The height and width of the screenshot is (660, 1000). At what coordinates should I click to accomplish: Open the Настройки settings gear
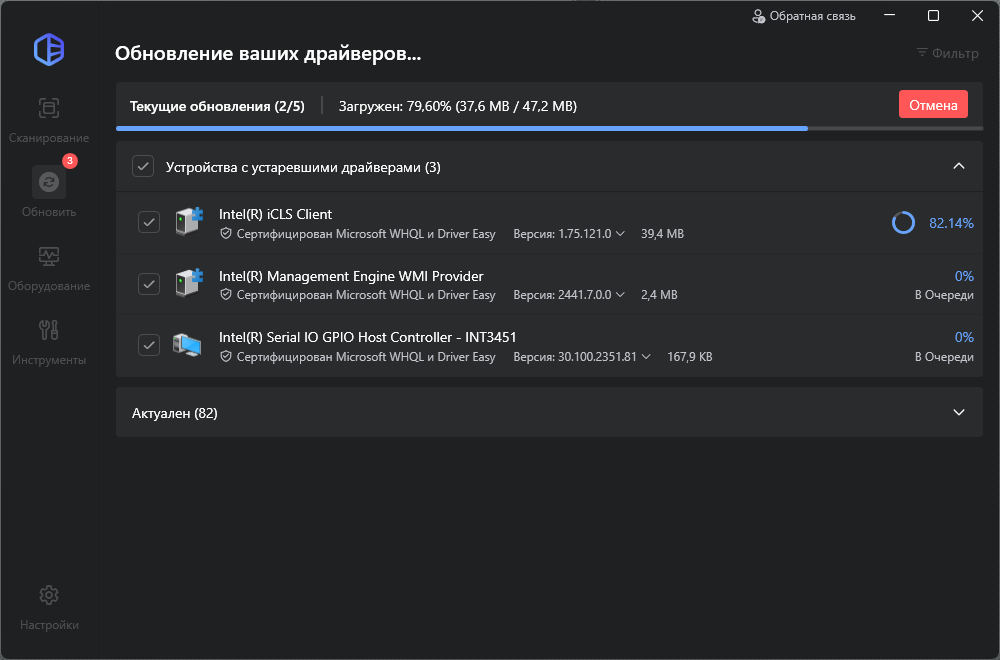[49, 595]
